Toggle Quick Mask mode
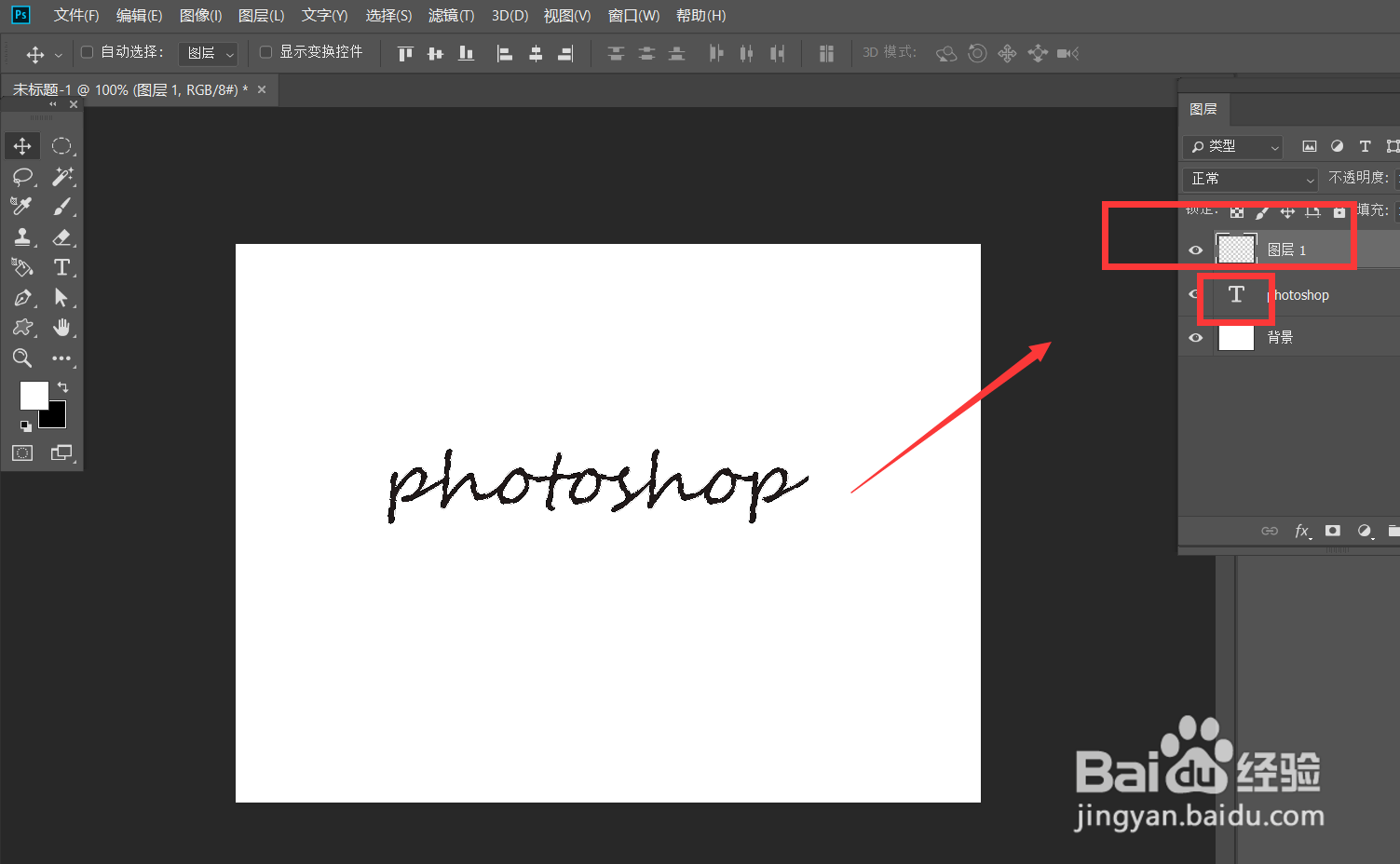Viewport: 1400px width, 864px height. [x=22, y=453]
